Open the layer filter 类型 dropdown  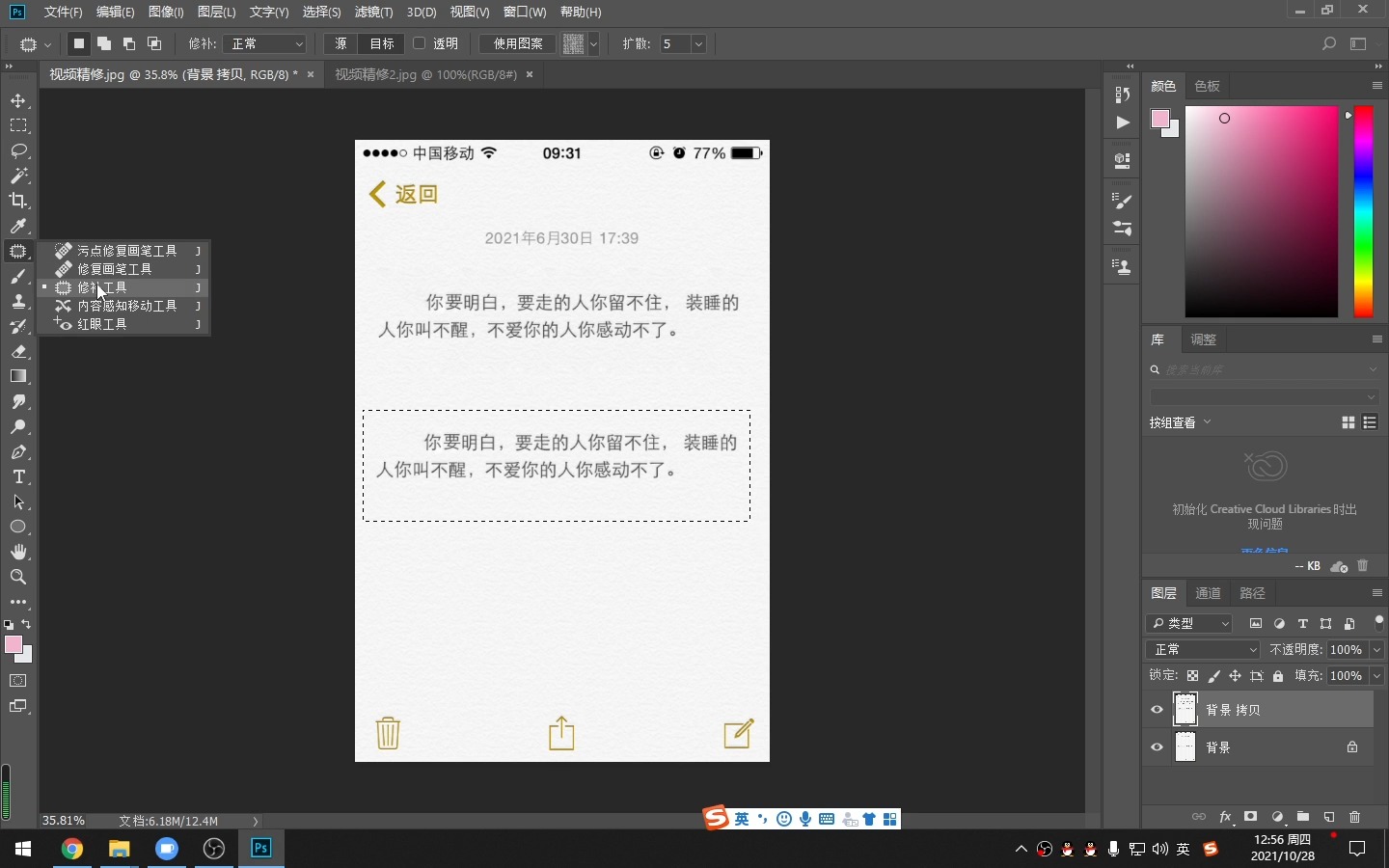[x=1189, y=624]
